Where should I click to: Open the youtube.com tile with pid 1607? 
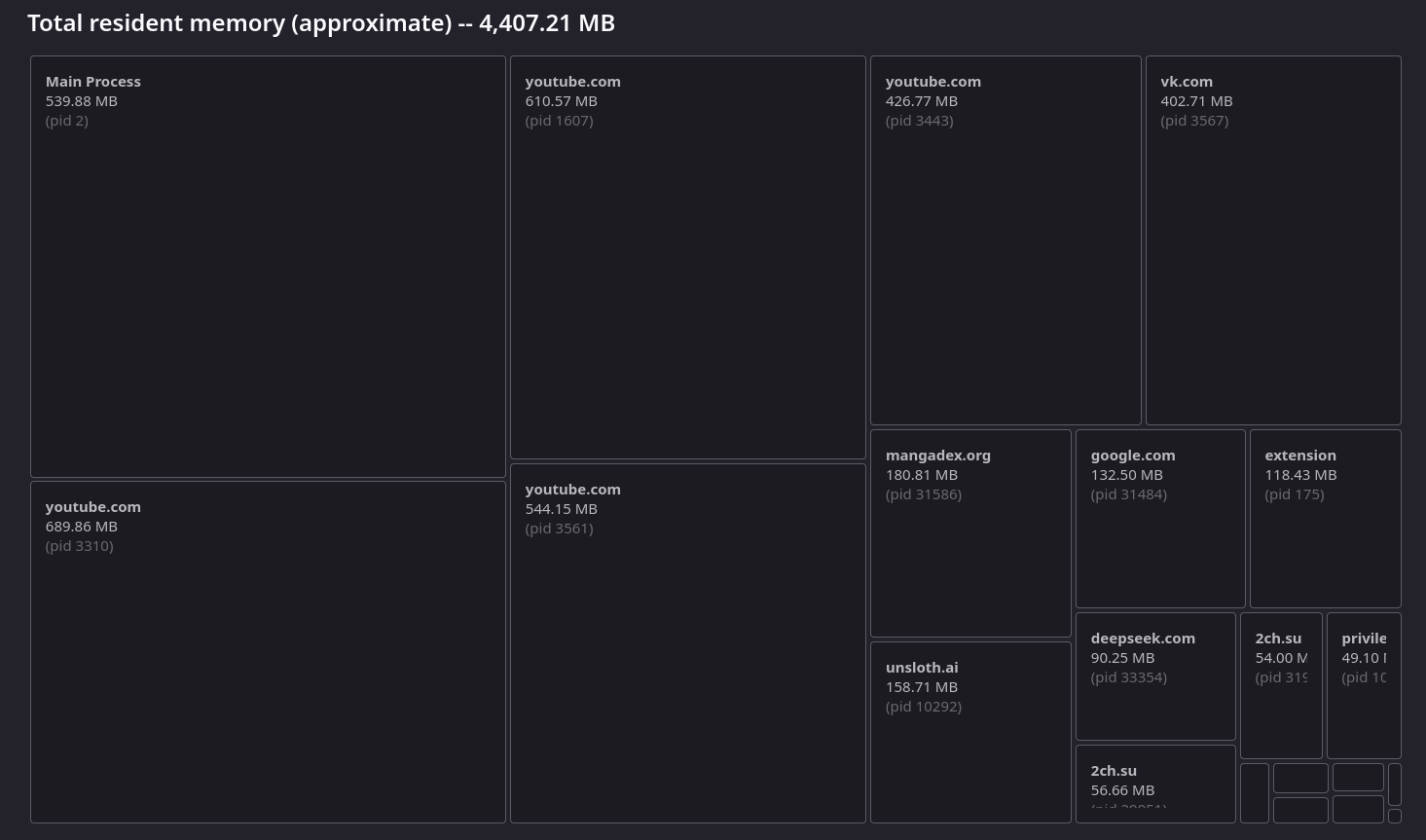(688, 257)
